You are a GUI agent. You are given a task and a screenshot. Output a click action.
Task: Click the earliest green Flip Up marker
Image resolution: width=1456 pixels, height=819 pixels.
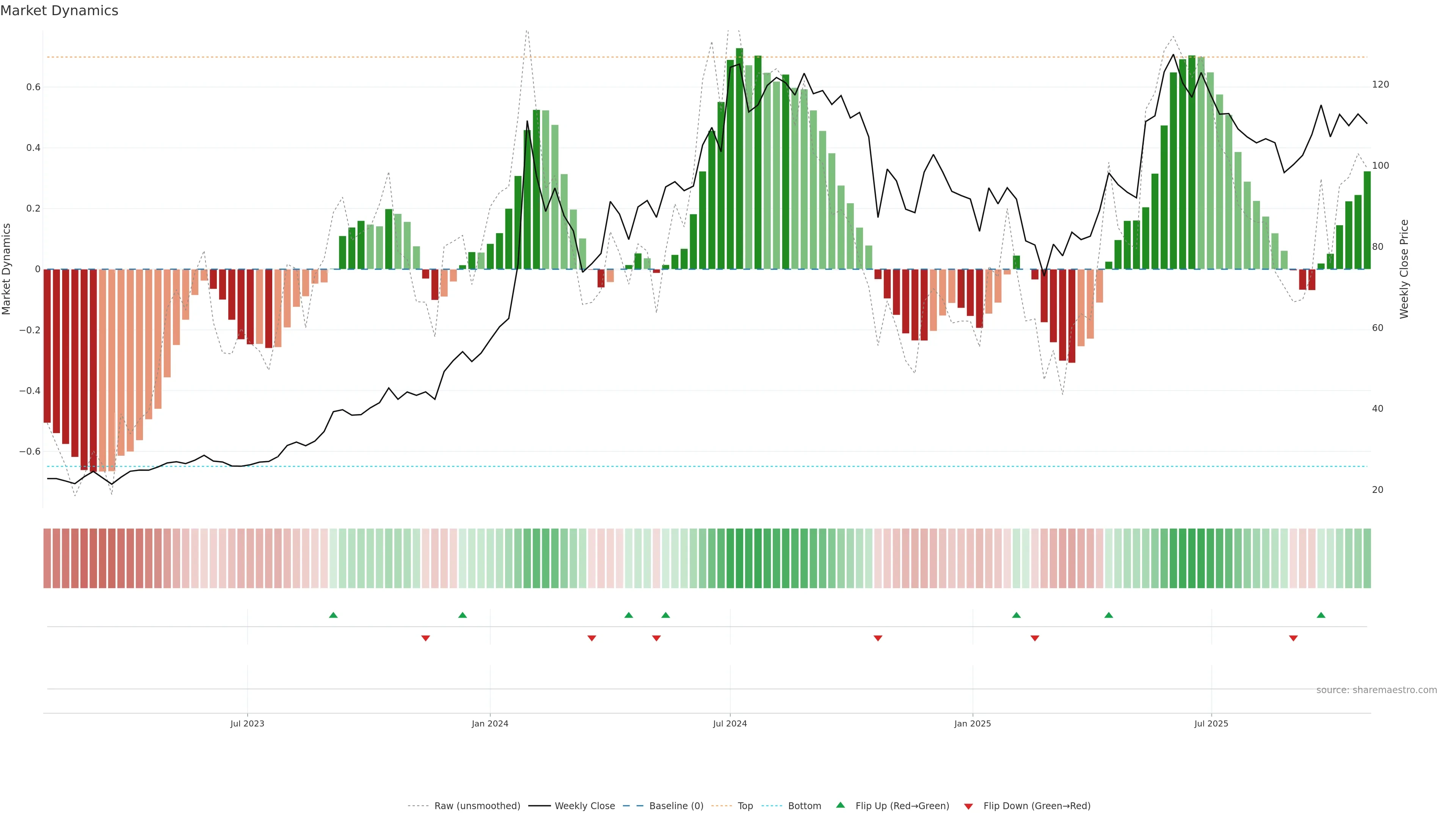click(x=333, y=615)
